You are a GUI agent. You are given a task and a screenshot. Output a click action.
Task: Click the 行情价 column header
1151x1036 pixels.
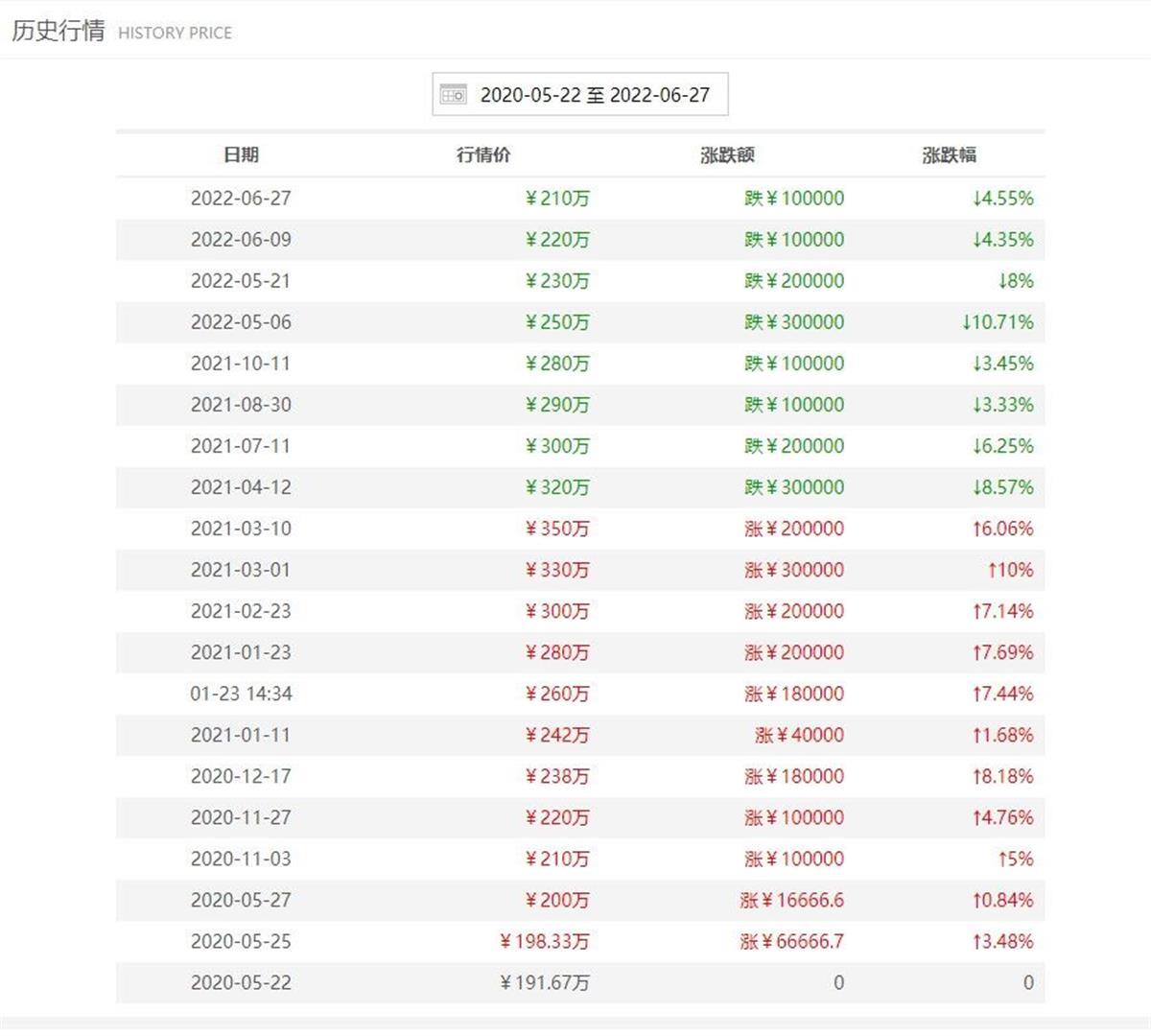483,154
